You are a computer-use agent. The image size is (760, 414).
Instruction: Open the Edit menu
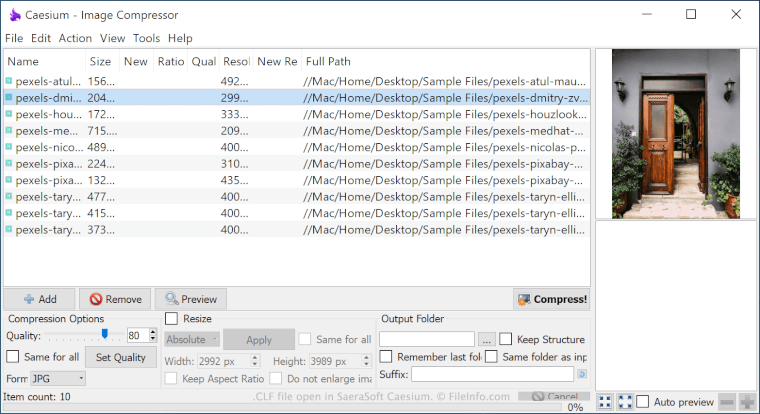click(x=41, y=38)
